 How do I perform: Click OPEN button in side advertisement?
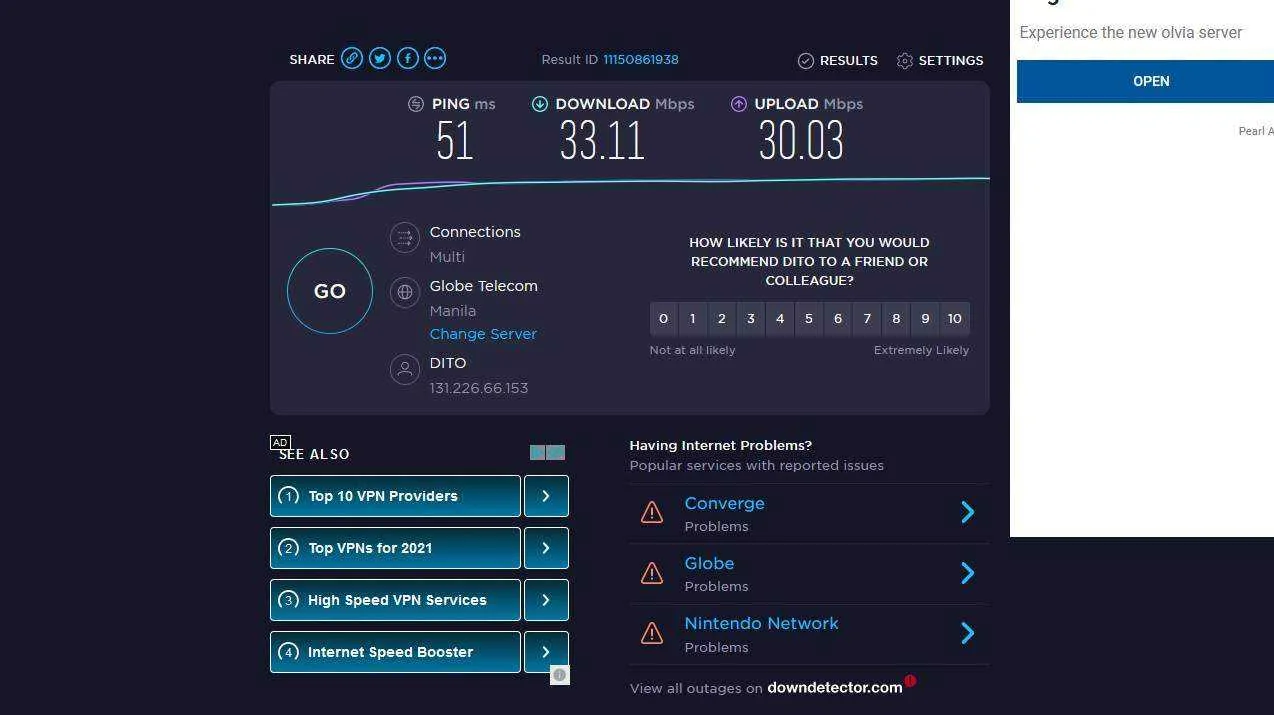(1145, 81)
